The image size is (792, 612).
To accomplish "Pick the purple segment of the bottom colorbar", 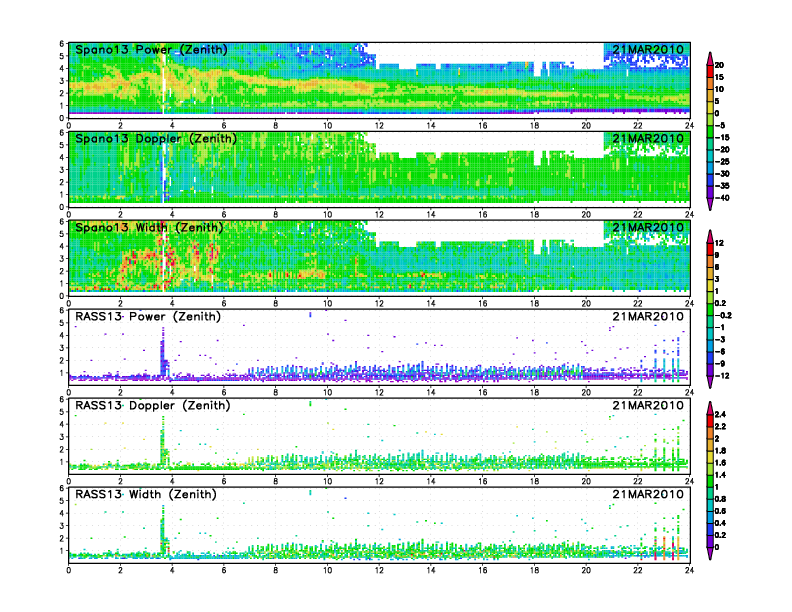I will [x=710, y=542].
